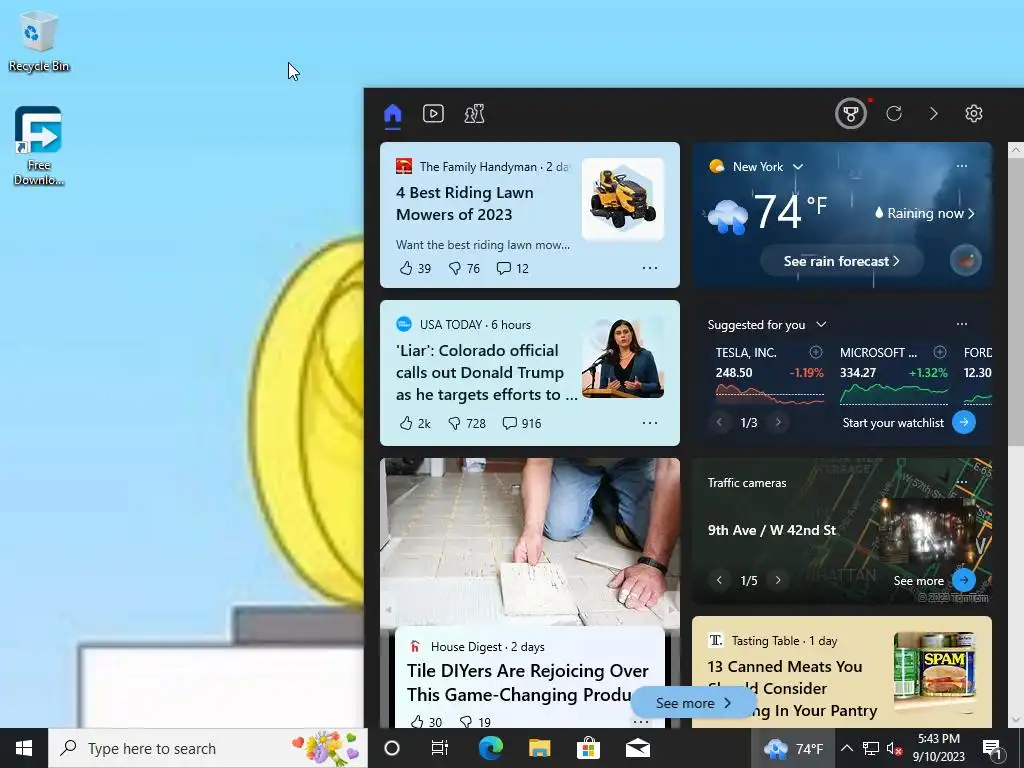Open the 4 Best Riding Lawn Mowers headline
The width and height of the screenshot is (1024, 768).
[x=464, y=203]
